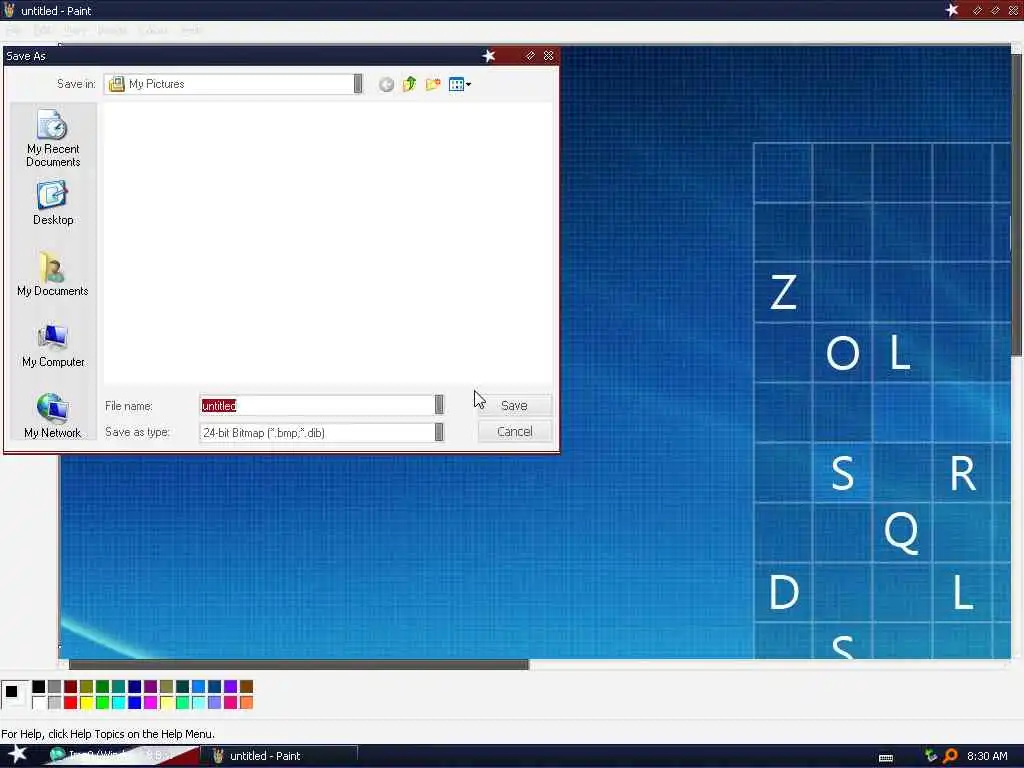Pick the black color swatch
1024x768 pixels.
(39, 686)
